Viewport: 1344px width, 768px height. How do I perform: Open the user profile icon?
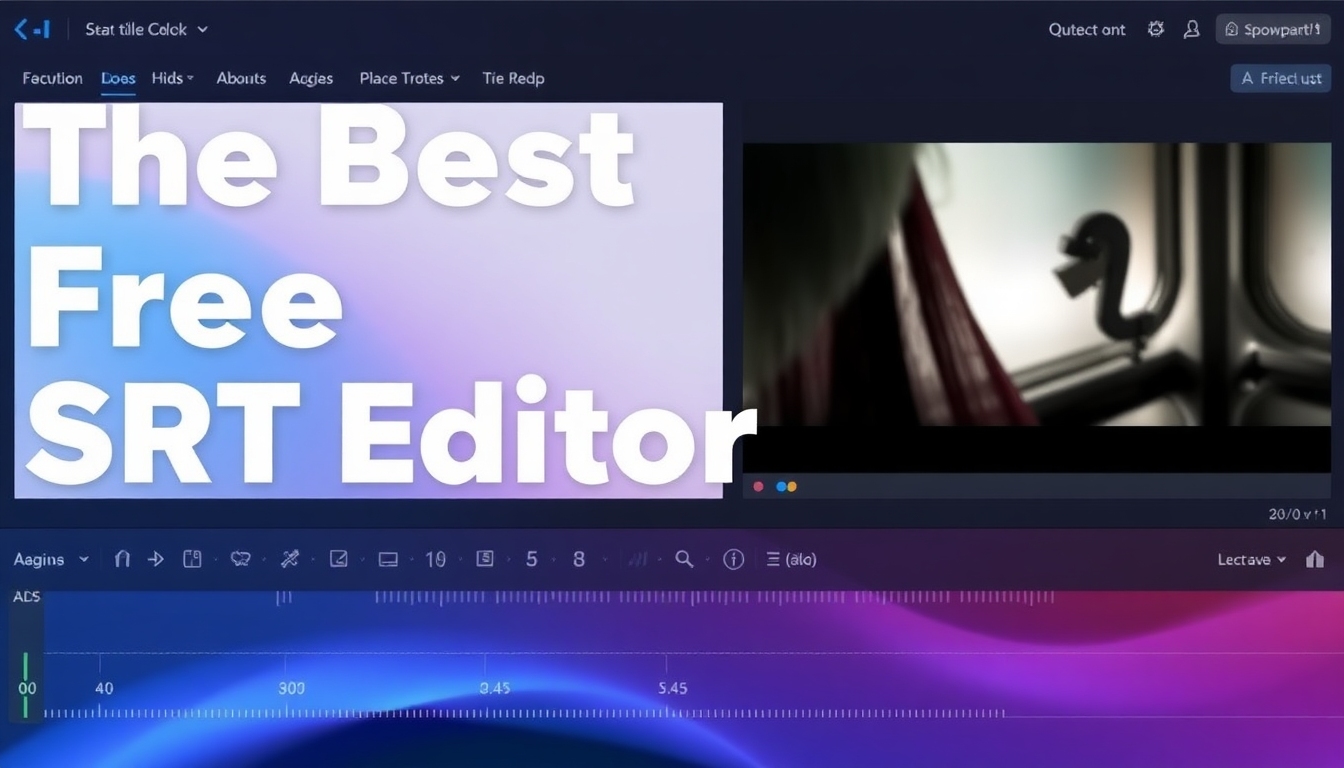coord(1191,30)
